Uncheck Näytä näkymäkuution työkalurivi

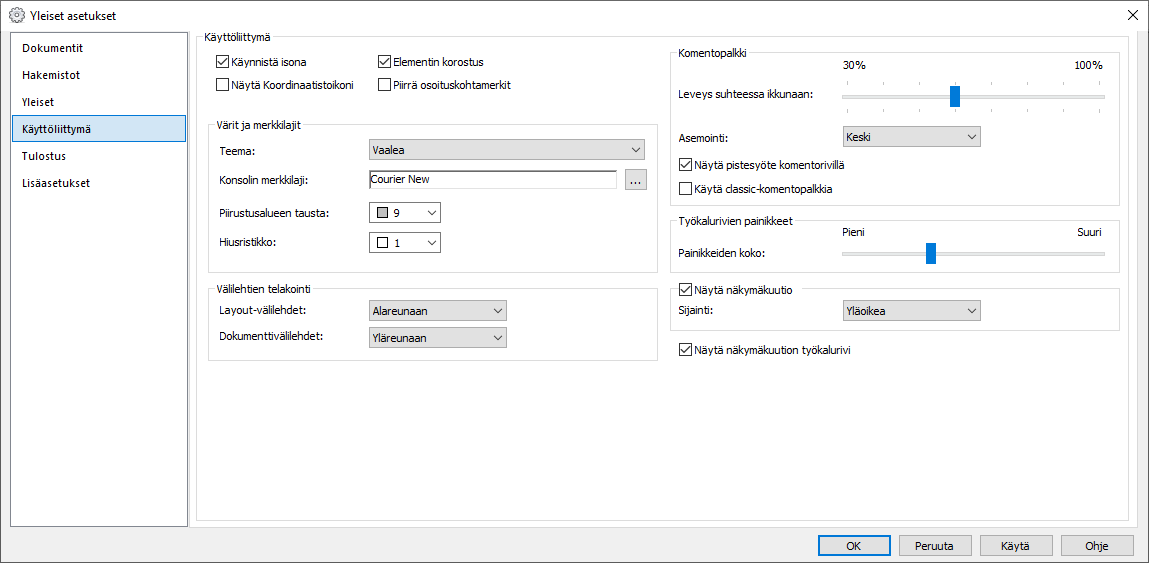pos(685,350)
